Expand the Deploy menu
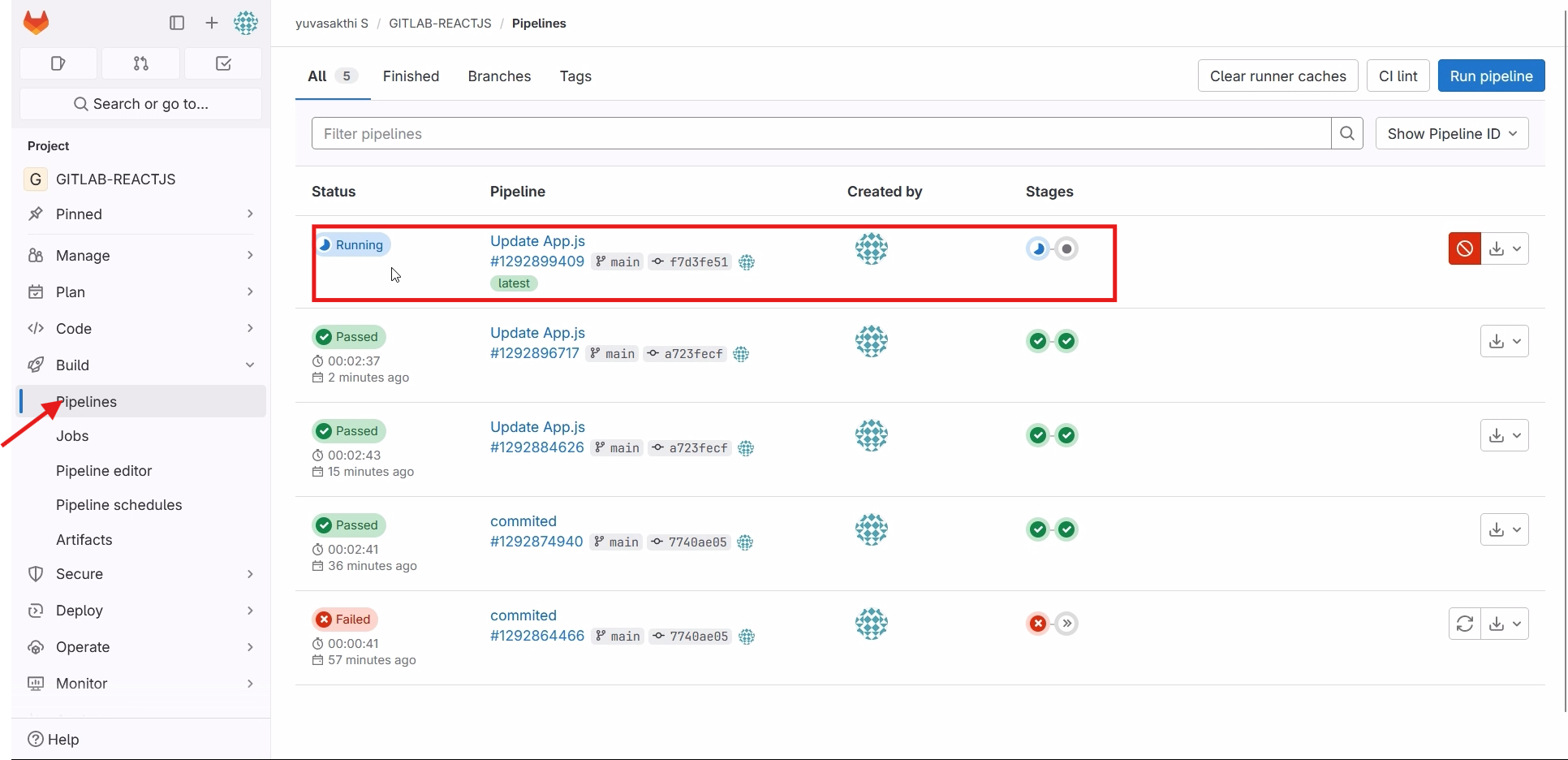 coord(141,610)
